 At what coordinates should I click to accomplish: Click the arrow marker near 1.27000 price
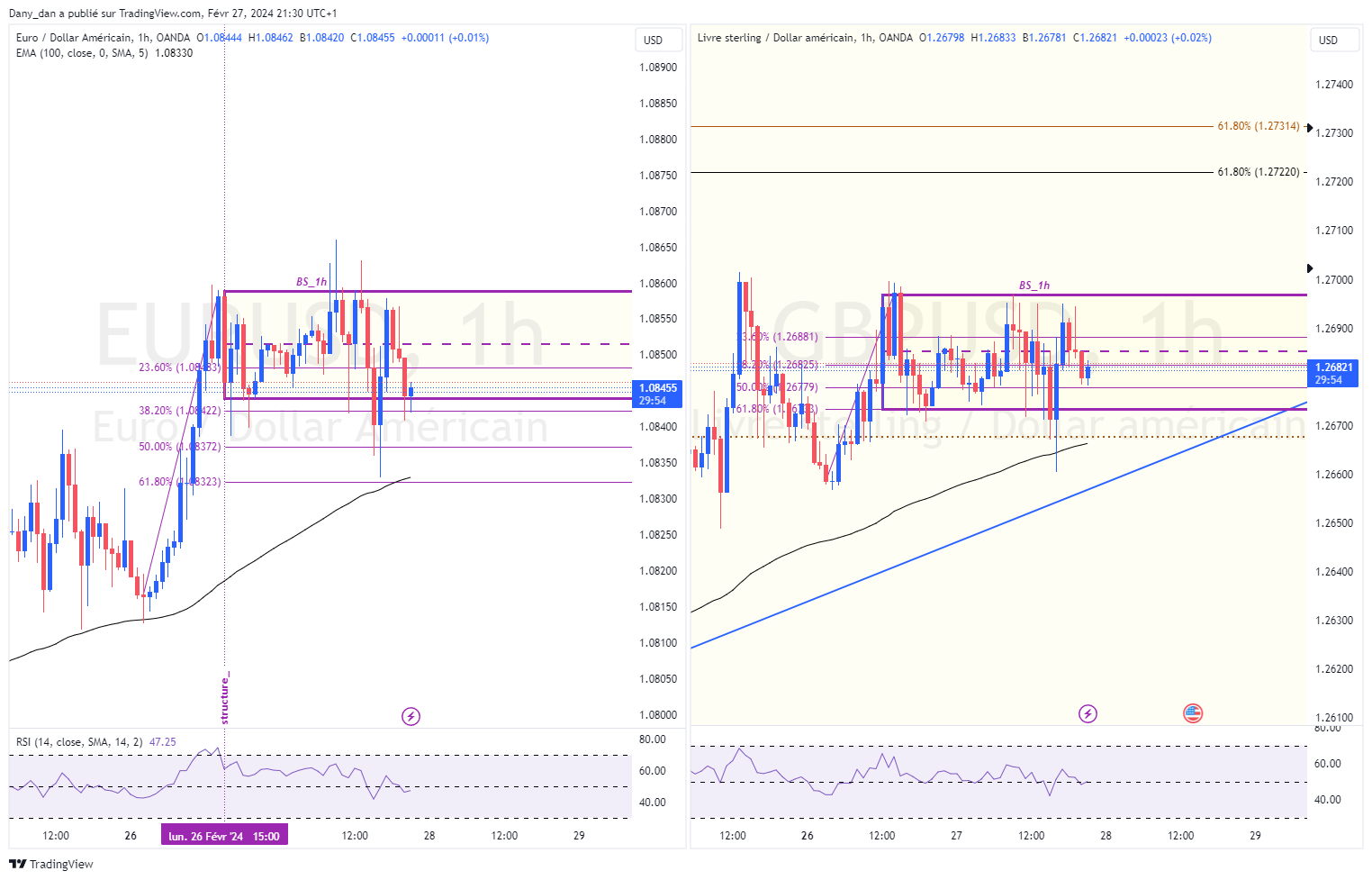[1310, 268]
